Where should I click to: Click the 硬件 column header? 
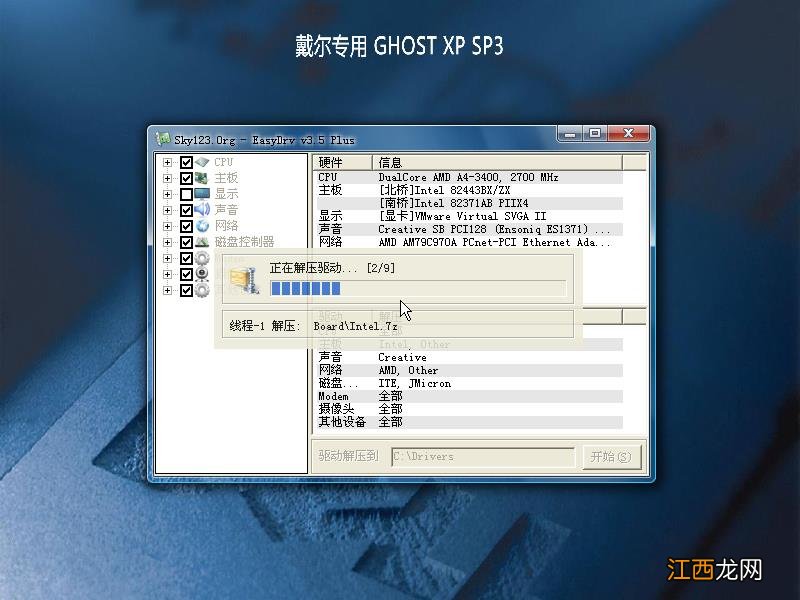point(339,161)
